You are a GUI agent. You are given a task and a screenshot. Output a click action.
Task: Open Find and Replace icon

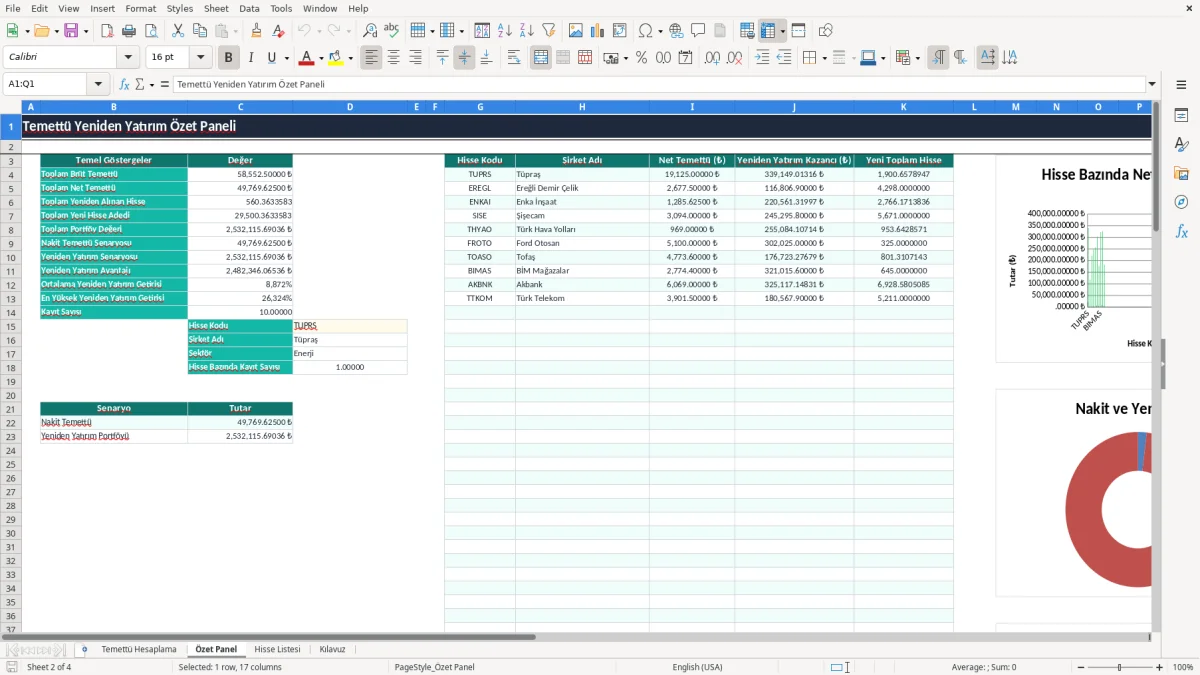click(370, 31)
